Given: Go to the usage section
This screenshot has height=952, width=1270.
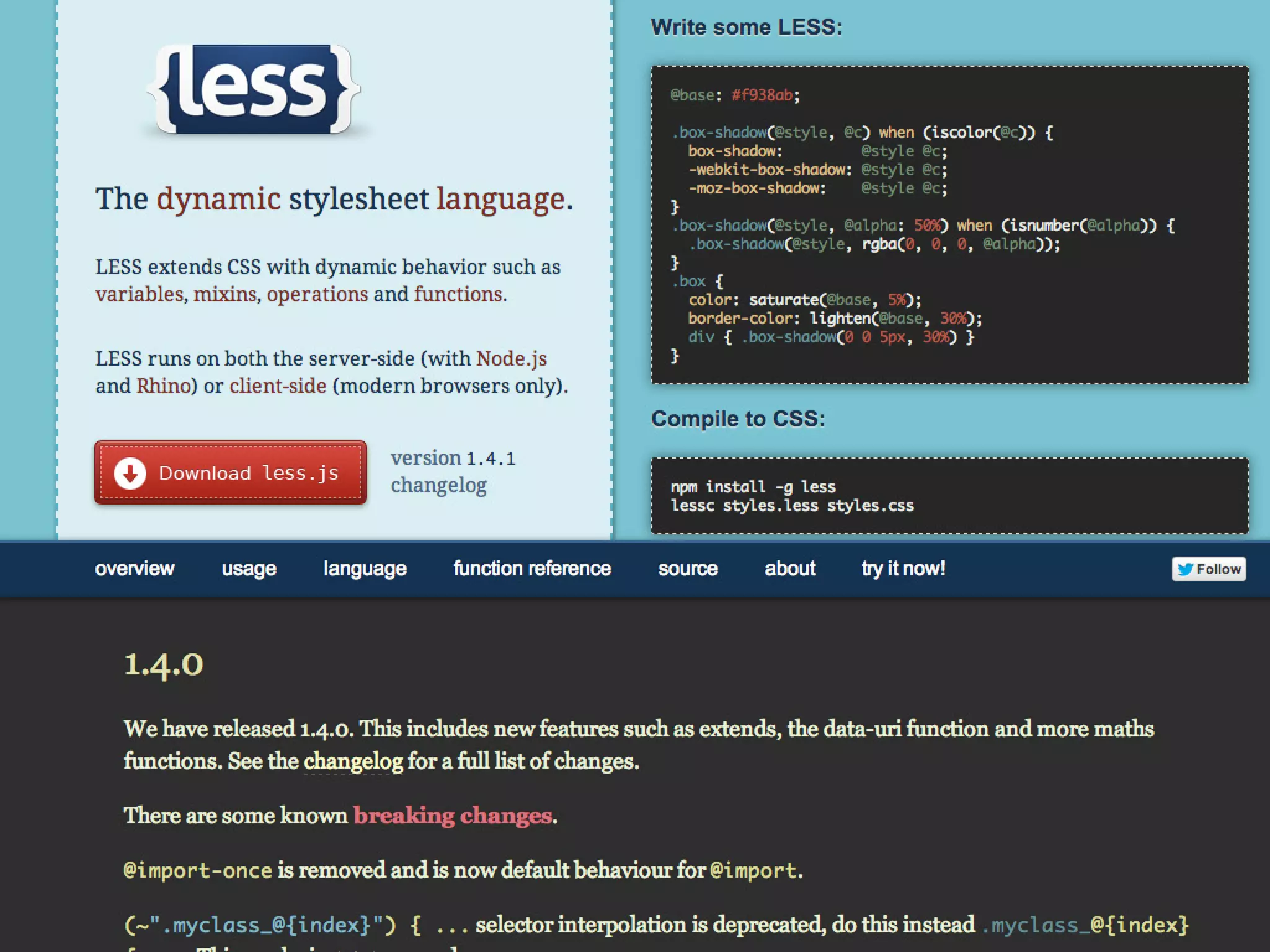Looking at the screenshot, I should point(249,568).
